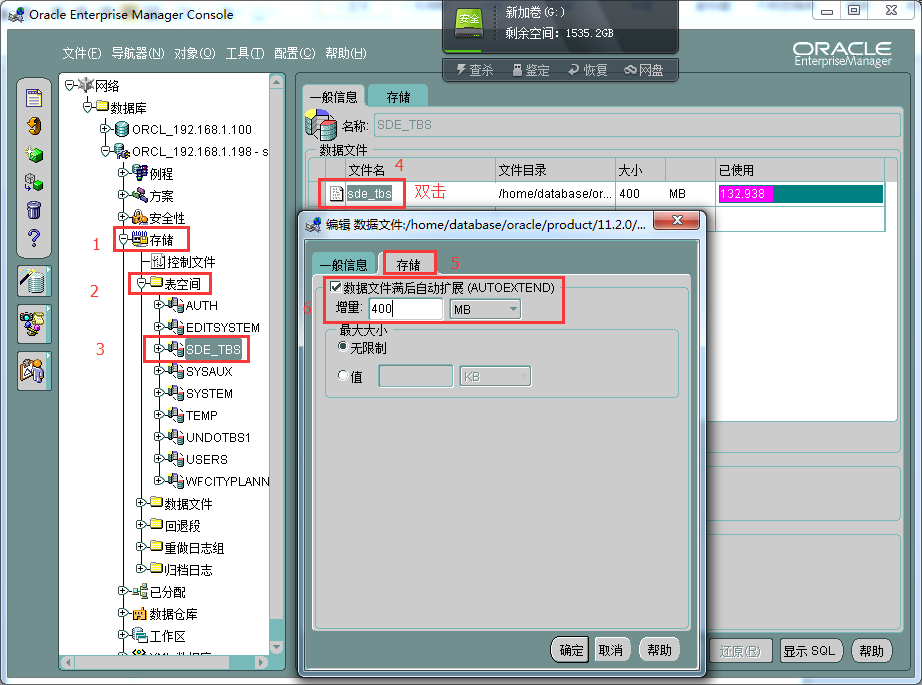The height and width of the screenshot is (685, 922).
Task: Click the report notepad icon in left toolbar
Action: (34, 98)
